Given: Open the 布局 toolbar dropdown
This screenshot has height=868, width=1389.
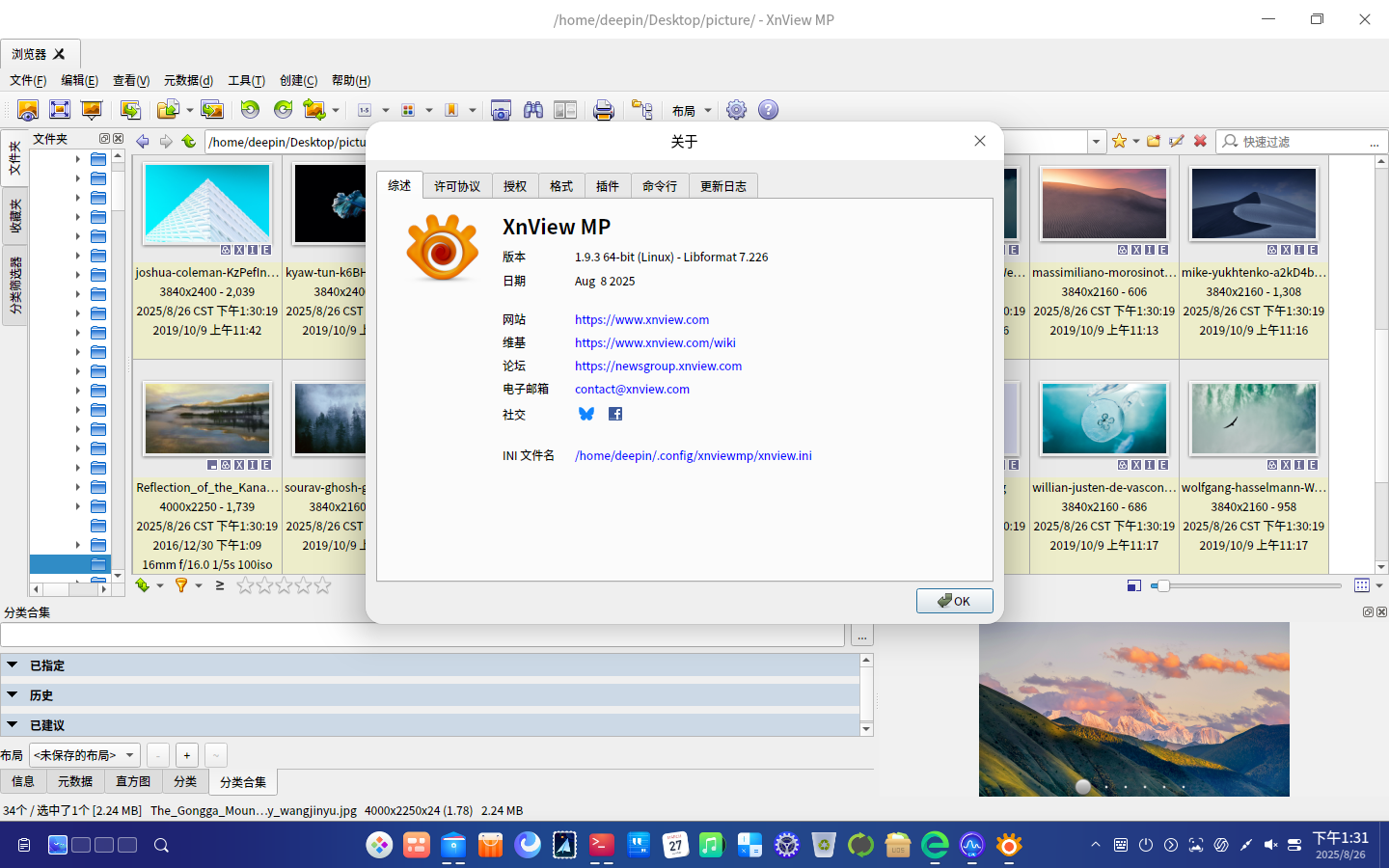Looking at the screenshot, I should pos(692,111).
